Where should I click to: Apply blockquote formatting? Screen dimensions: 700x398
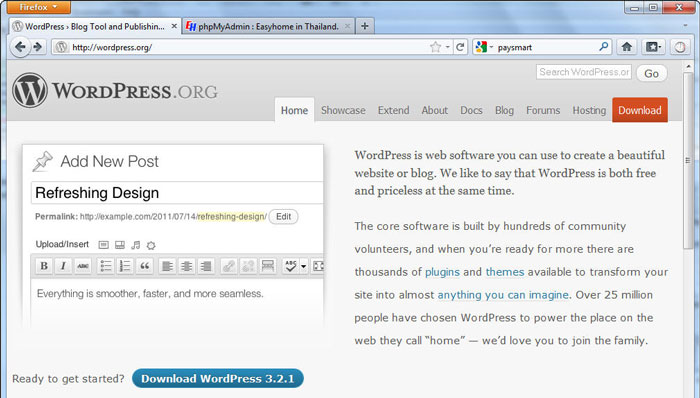click(145, 266)
